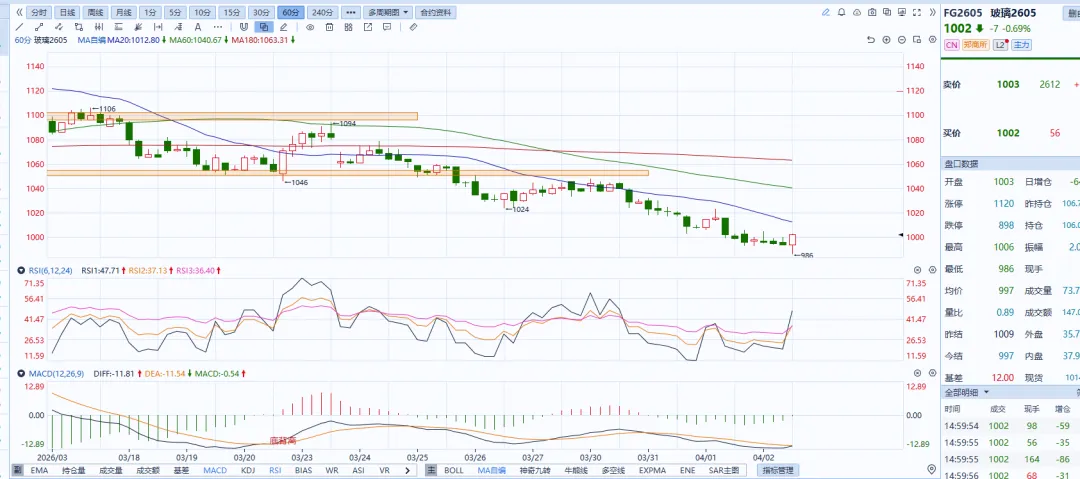Open the drawing tools grid icon
This screenshot has width=1080, height=479.
pyautogui.click(x=349, y=27)
